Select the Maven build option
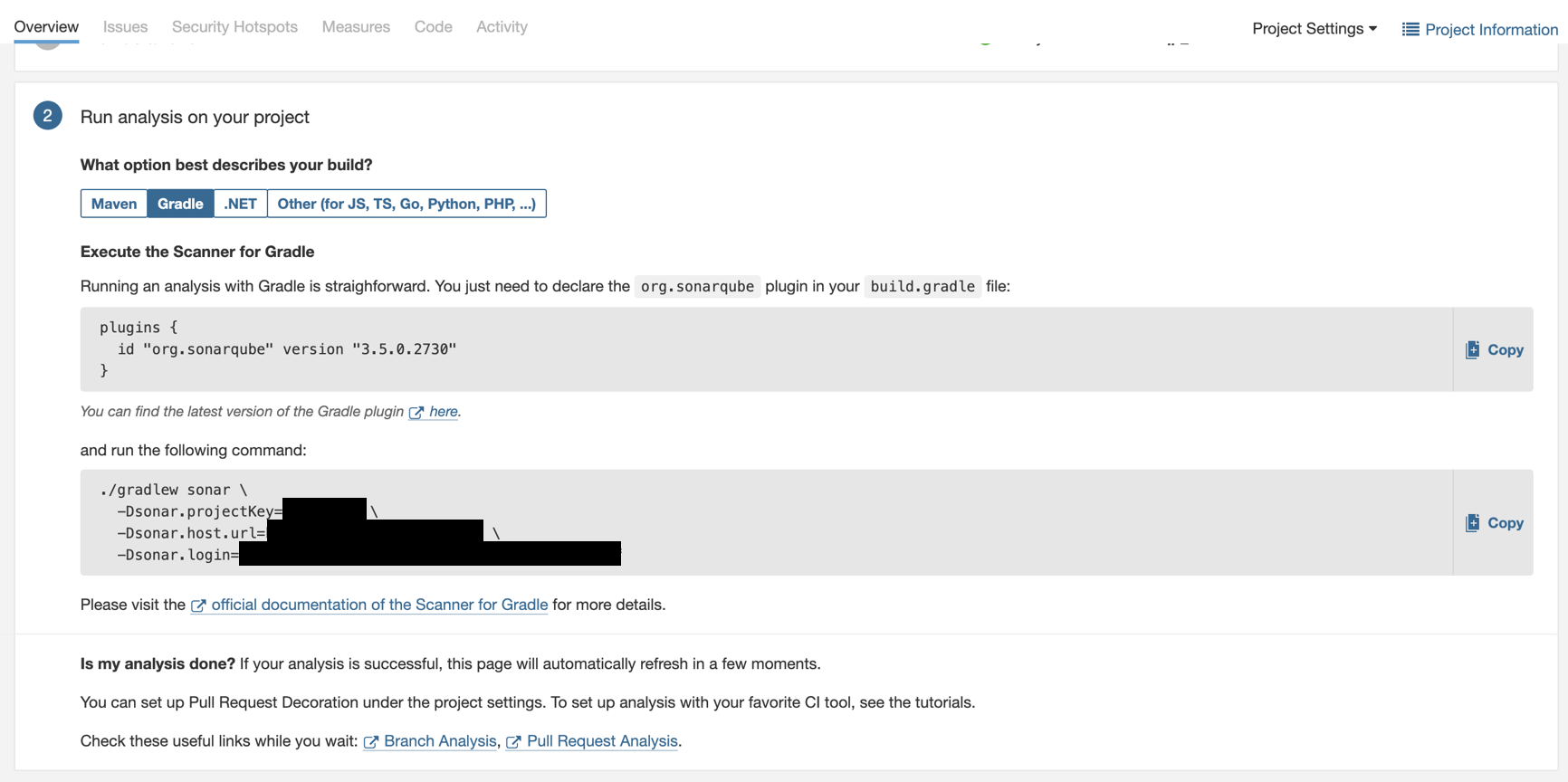The height and width of the screenshot is (782, 1568). coord(114,204)
